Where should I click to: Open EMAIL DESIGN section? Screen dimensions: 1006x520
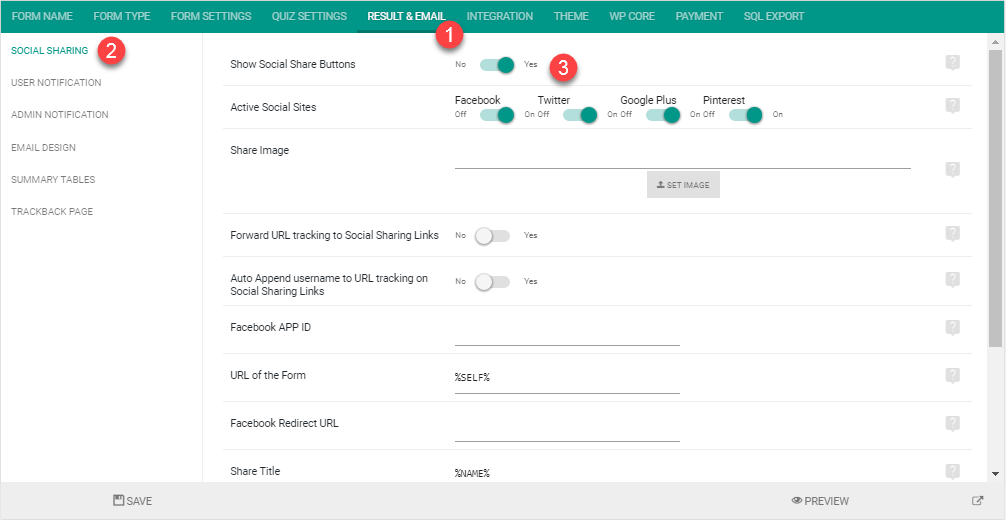pos(43,148)
